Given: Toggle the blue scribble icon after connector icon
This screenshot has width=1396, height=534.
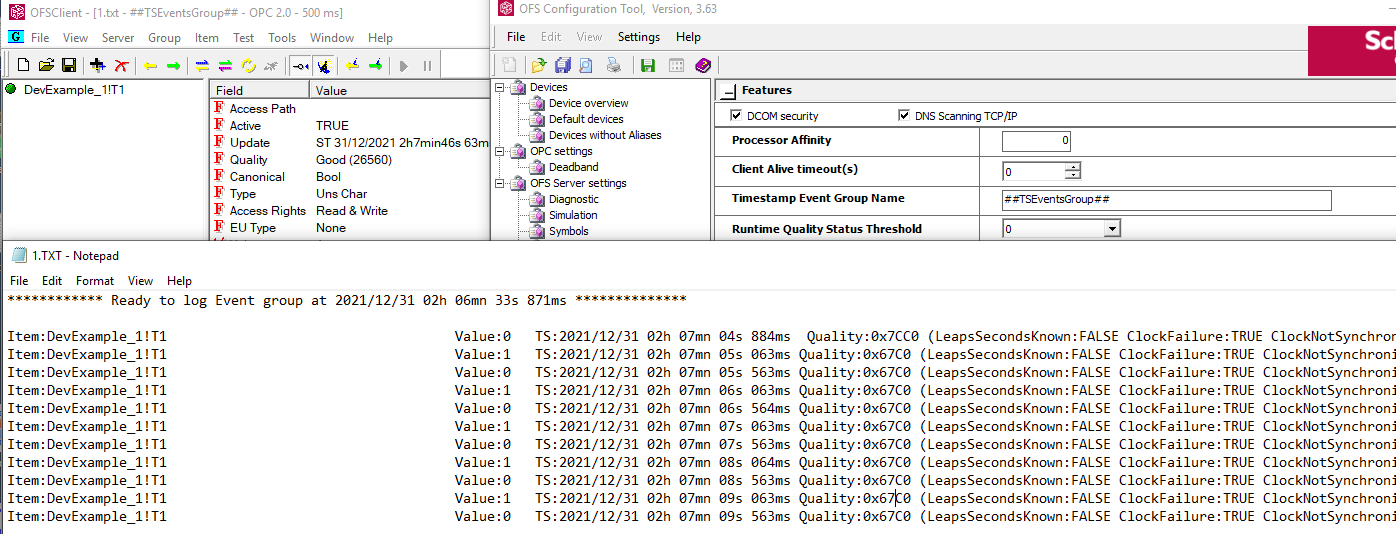Looking at the screenshot, I should 323,65.
